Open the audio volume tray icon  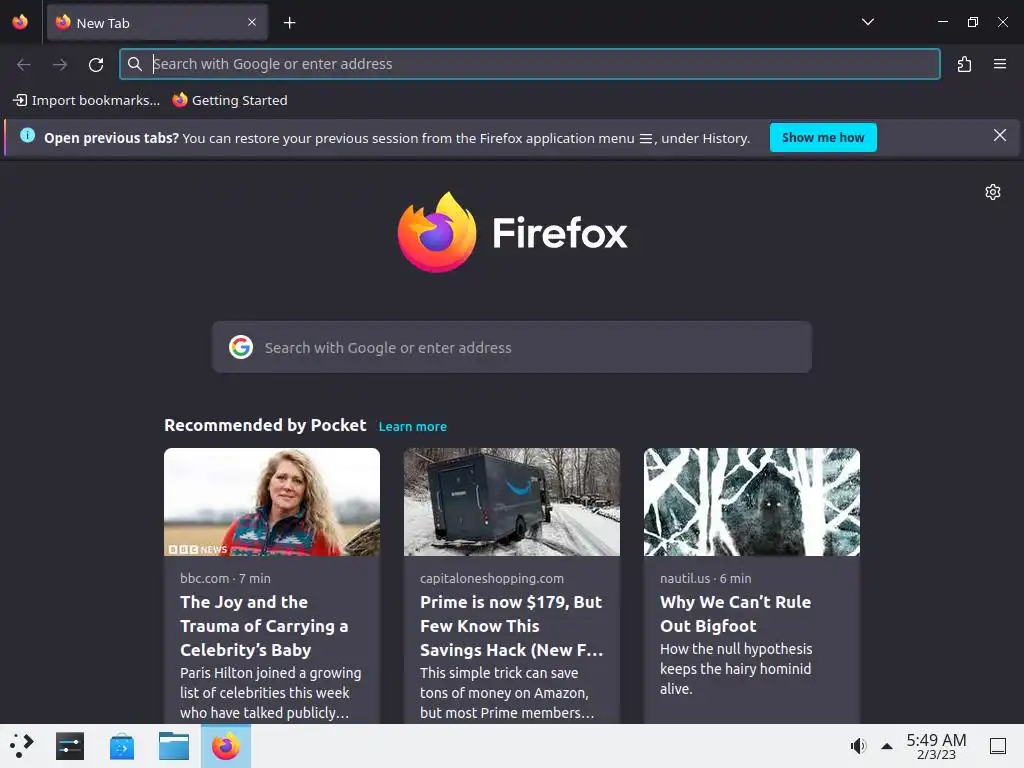tap(857, 746)
